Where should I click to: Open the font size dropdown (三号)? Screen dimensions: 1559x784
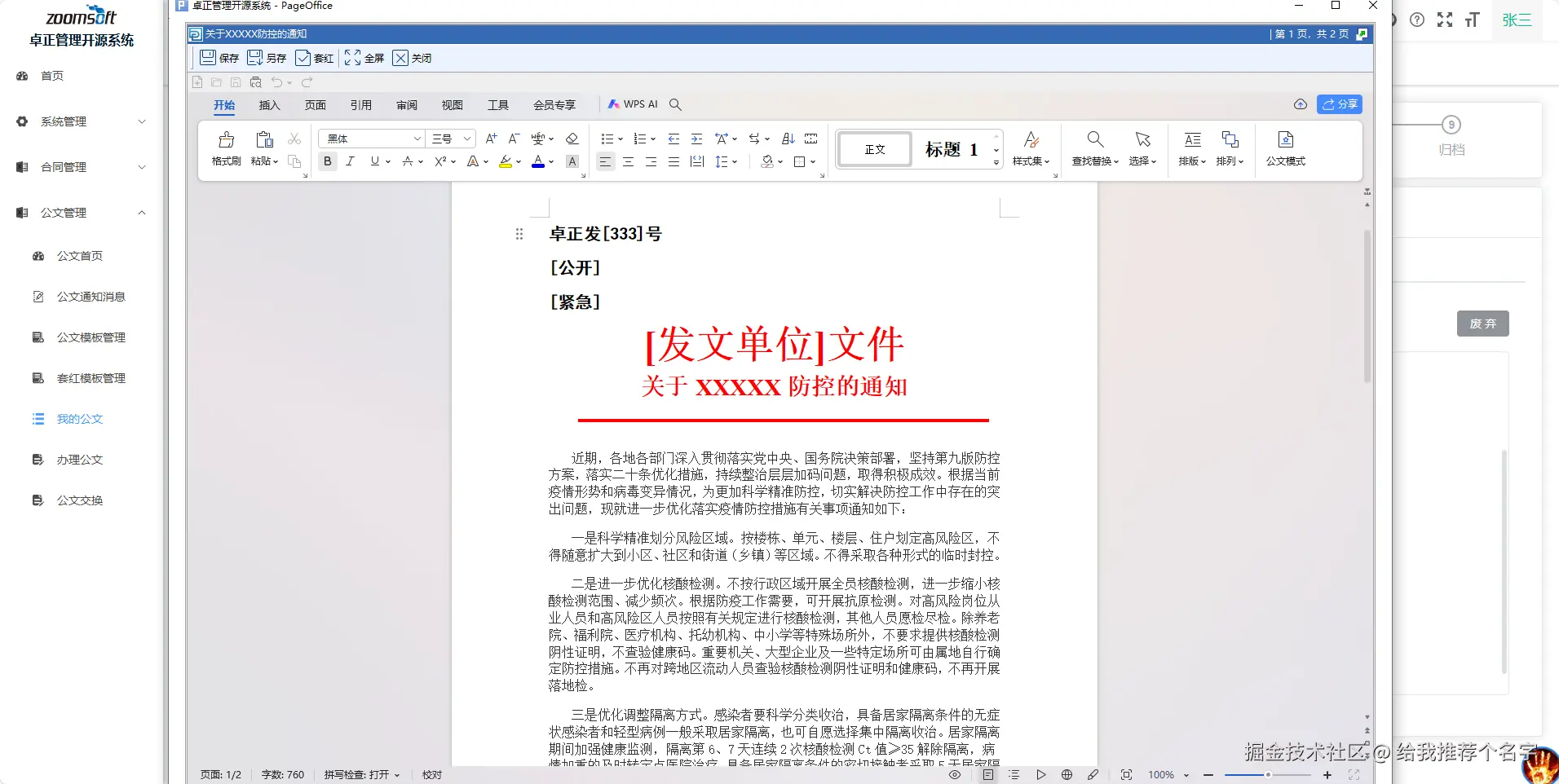467,139
